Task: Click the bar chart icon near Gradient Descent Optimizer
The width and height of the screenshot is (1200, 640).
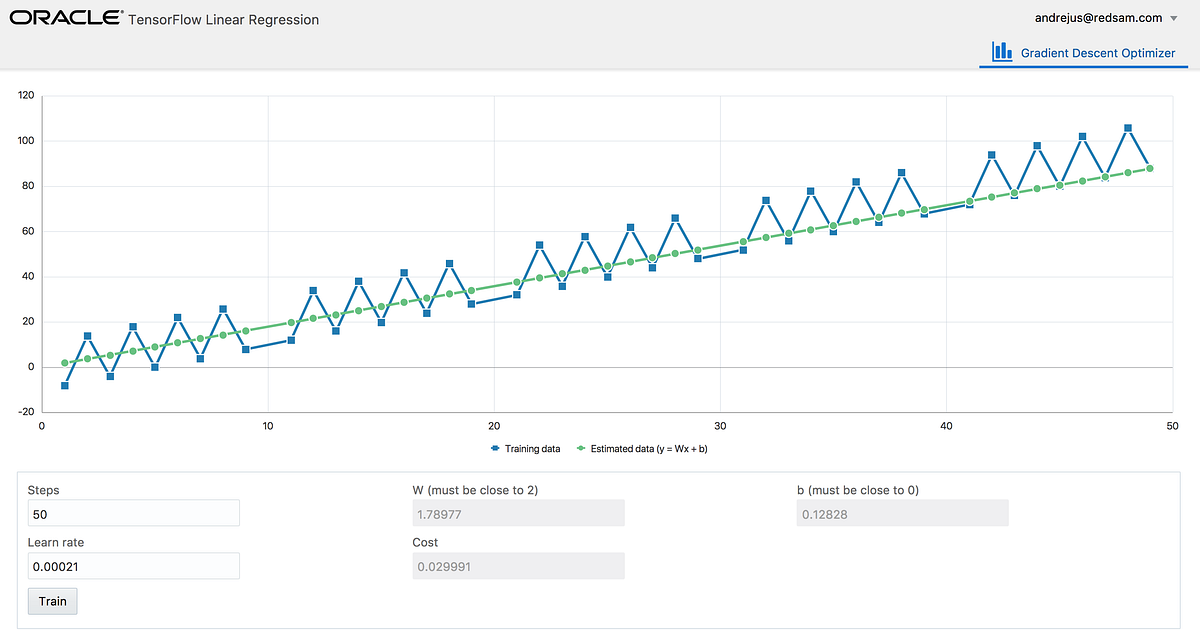Action: [1001, 52]
